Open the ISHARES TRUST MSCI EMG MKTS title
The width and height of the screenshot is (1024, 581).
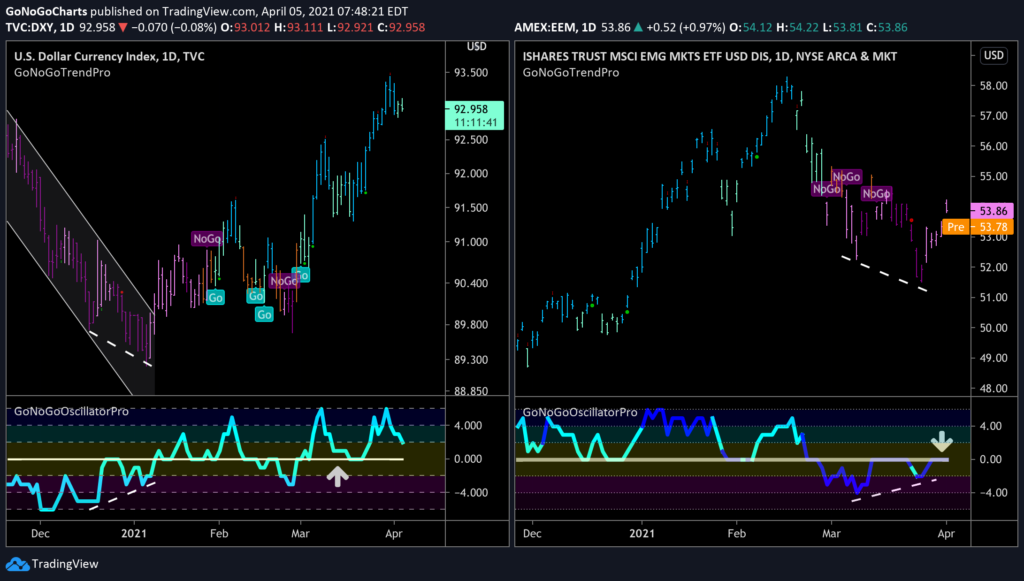(x=709, y=56)
